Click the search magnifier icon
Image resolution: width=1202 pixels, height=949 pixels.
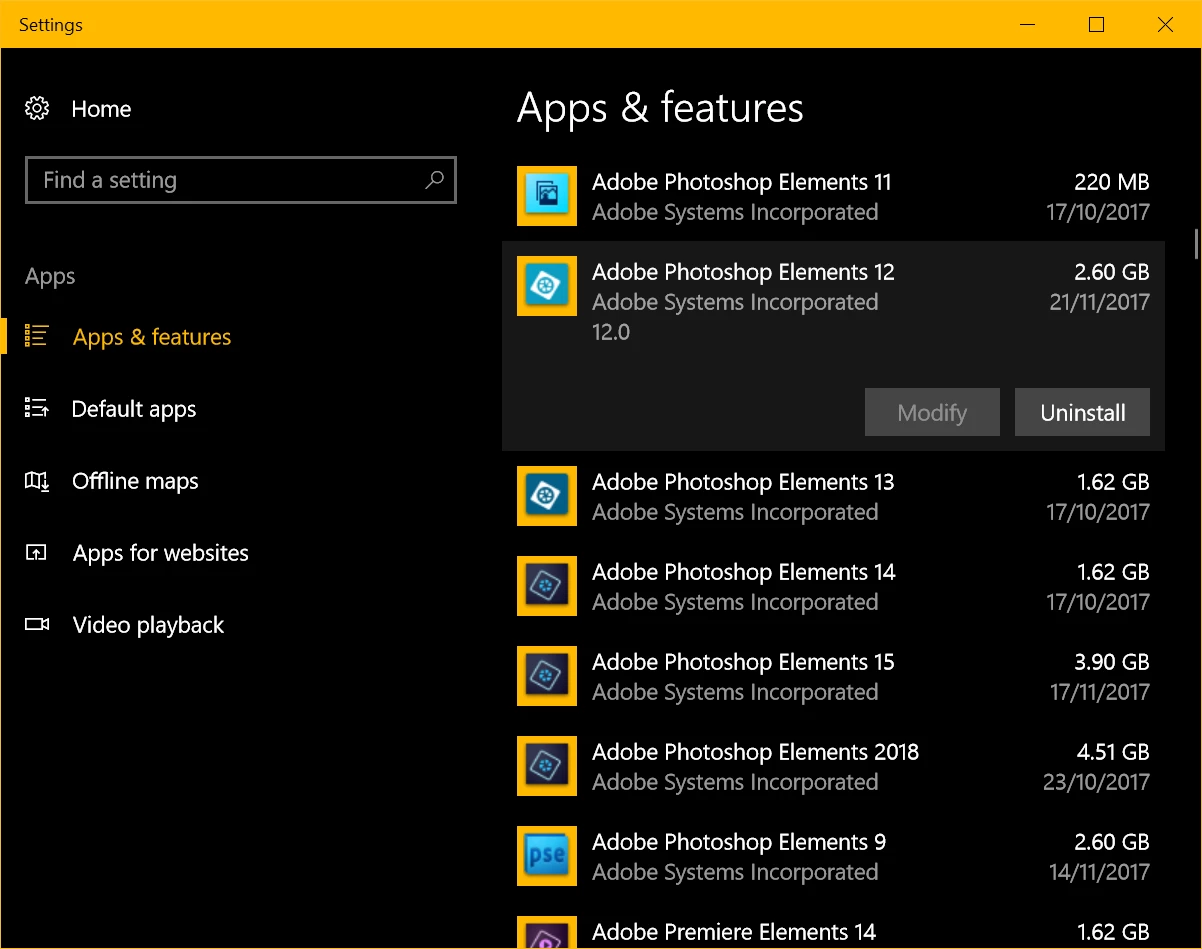pos(434,180)
